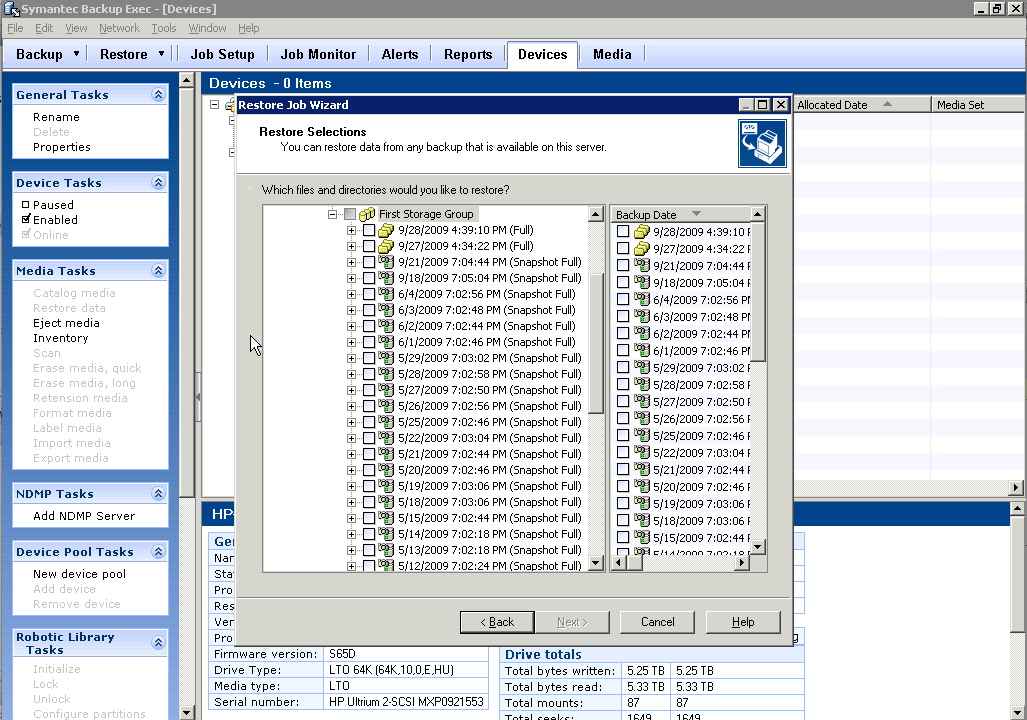
Task: Click the snapshot icon for 5/26/2009 7:02:56 PM in tree
Action: coord(386,406)
